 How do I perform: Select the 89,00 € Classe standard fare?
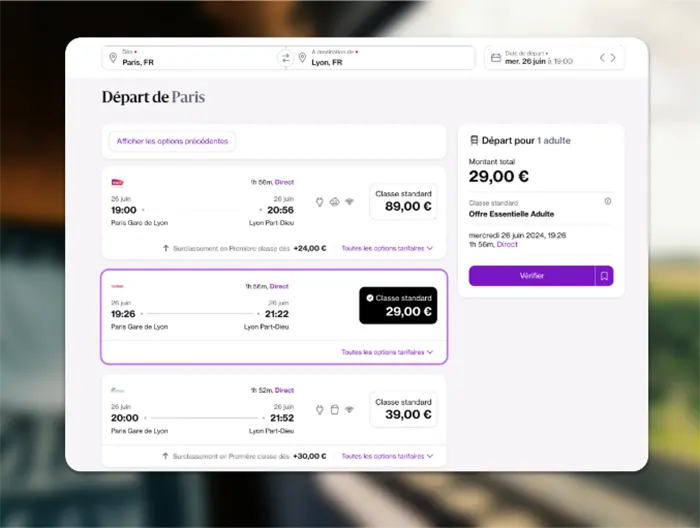pyautogui.click(x=403, y=201)
